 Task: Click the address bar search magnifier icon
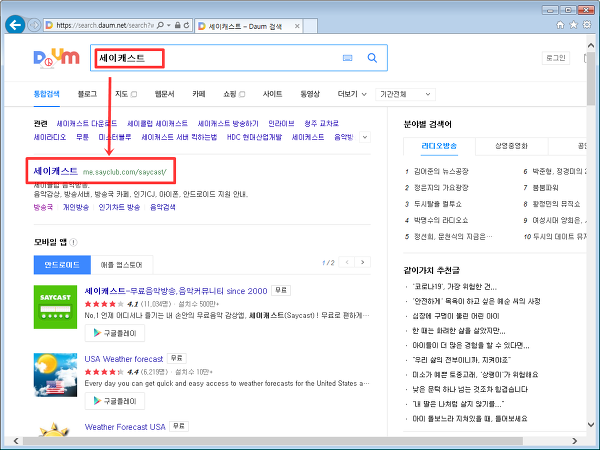click(x=160, y=25)
